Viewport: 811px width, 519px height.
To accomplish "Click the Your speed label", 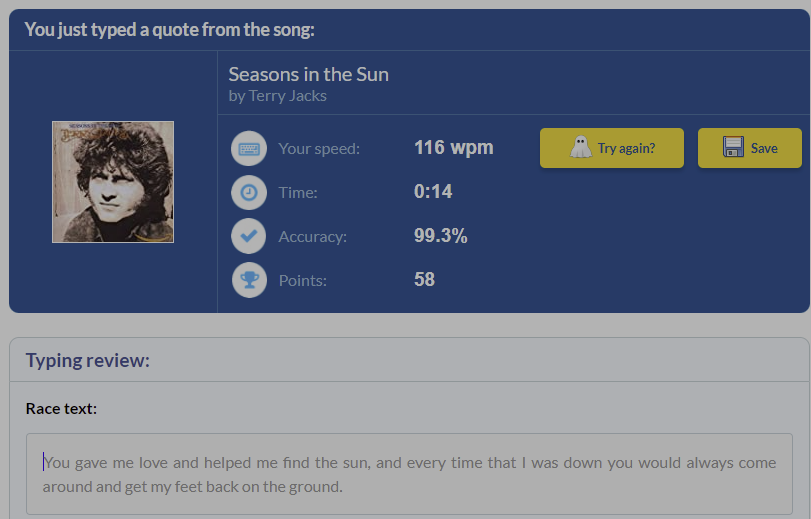I will (x=319, y=149).
